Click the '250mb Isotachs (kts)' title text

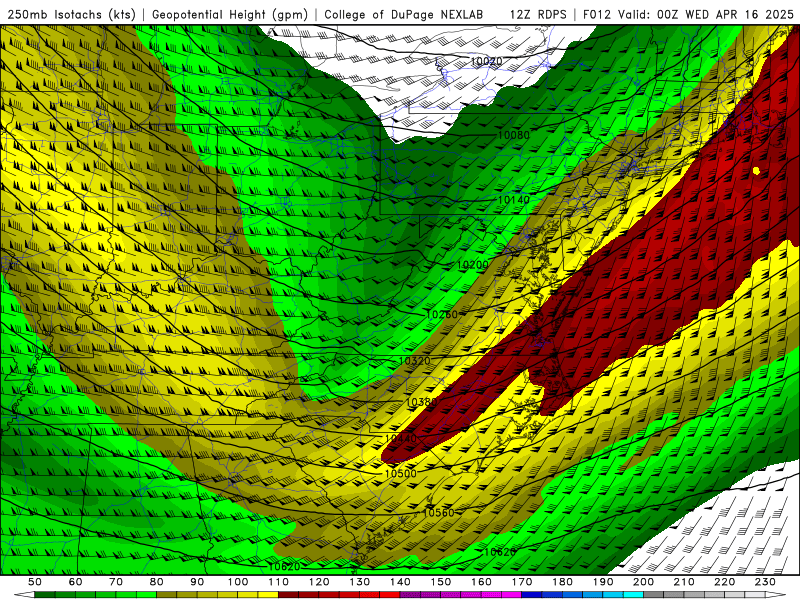tap(71, 15)
